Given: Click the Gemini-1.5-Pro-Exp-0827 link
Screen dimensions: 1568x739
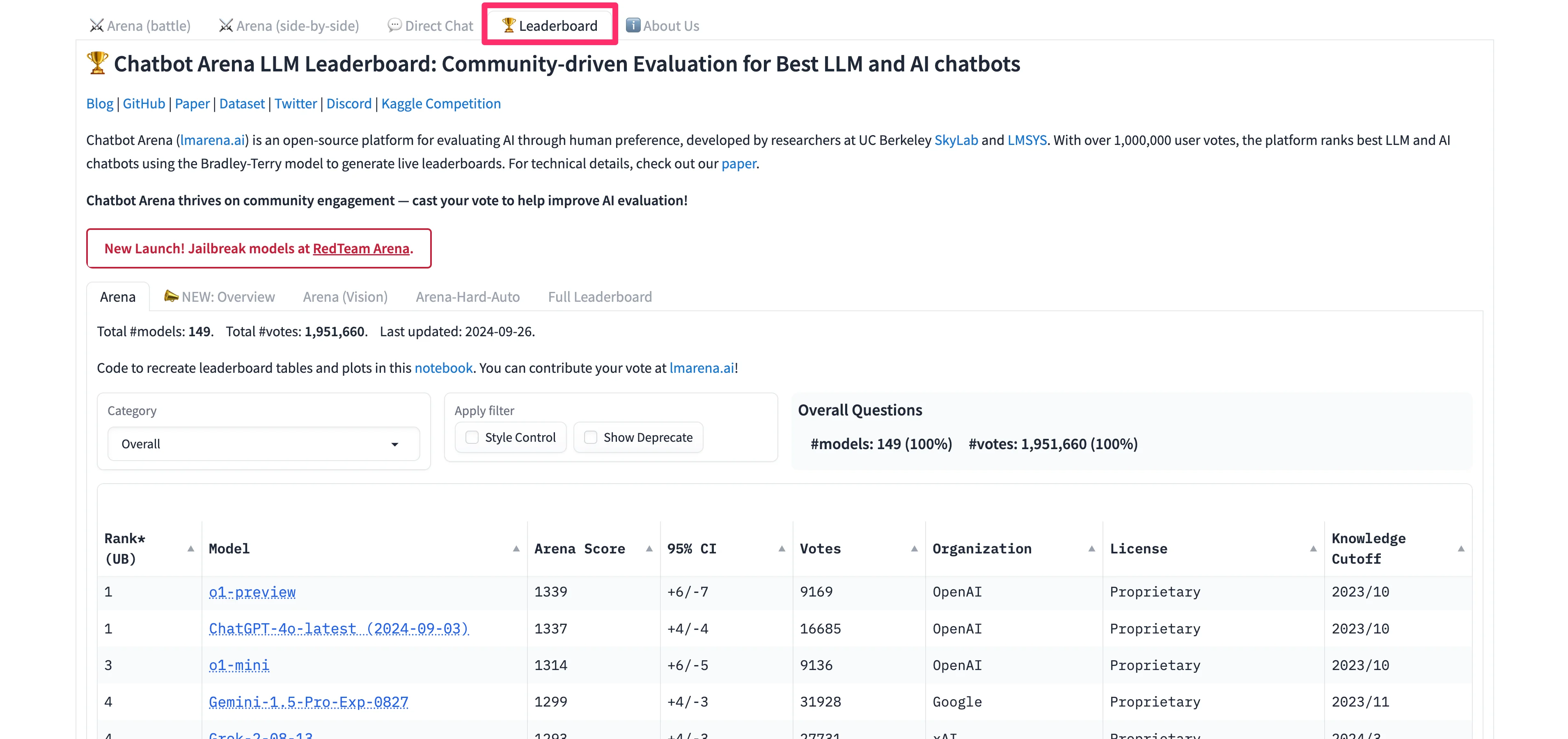Looking at the screenshot, I should 308,702.
